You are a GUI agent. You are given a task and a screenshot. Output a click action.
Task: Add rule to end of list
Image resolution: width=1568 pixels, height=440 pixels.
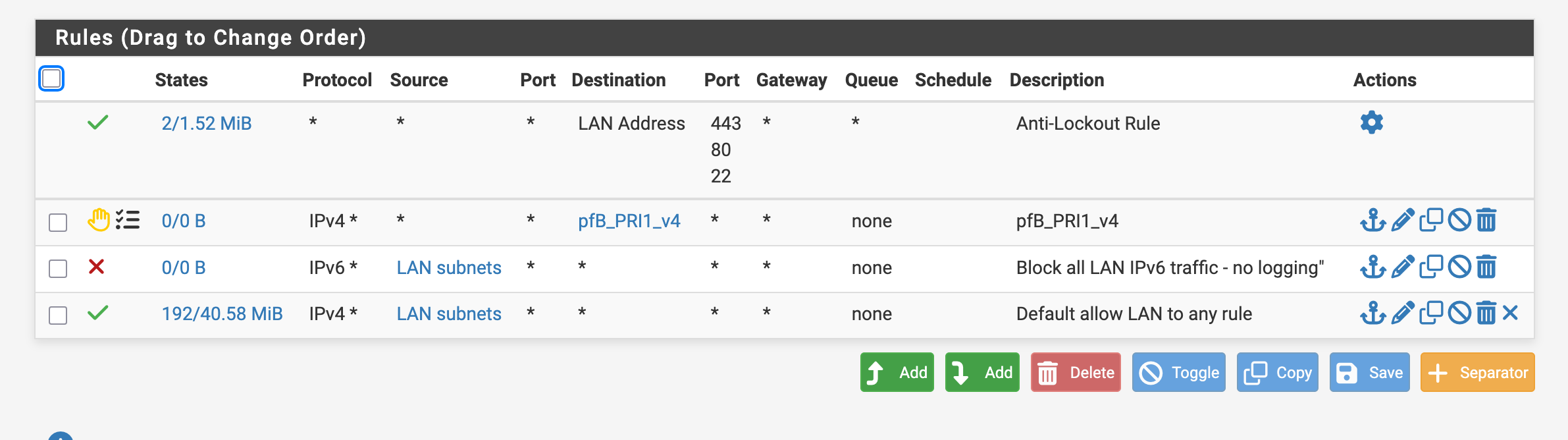tap(981, 372)
